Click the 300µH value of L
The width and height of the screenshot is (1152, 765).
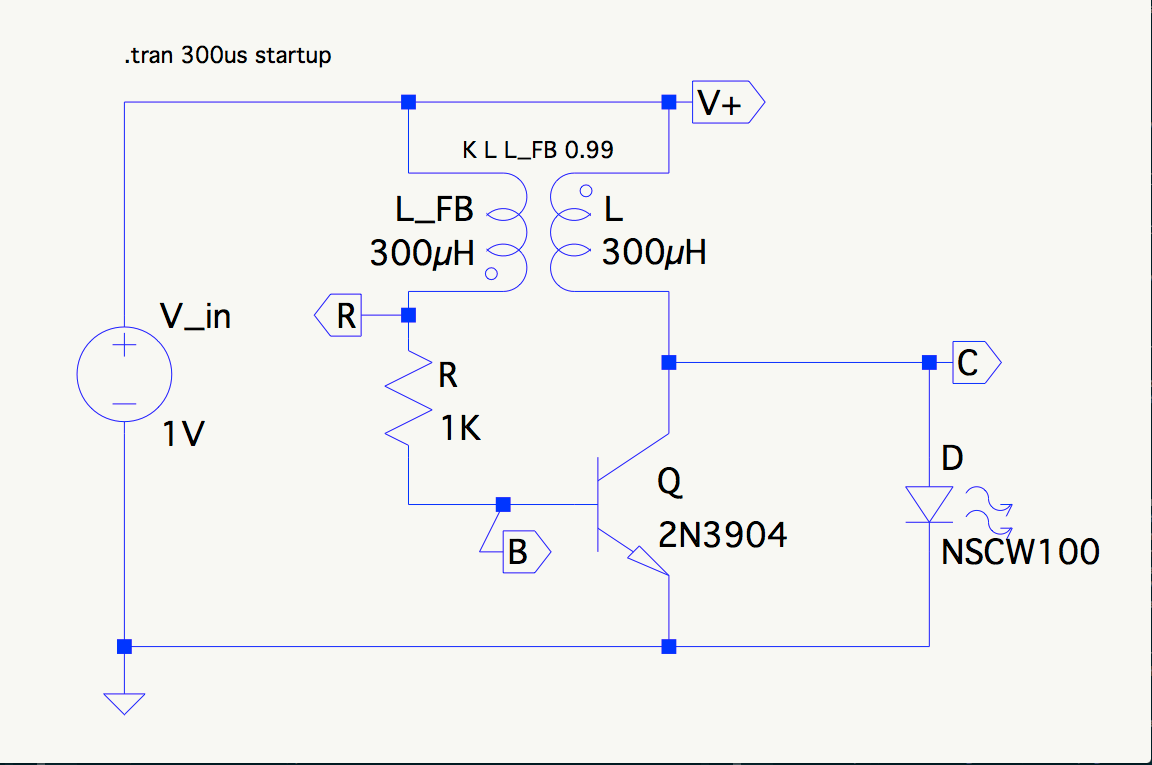(655, 253)
